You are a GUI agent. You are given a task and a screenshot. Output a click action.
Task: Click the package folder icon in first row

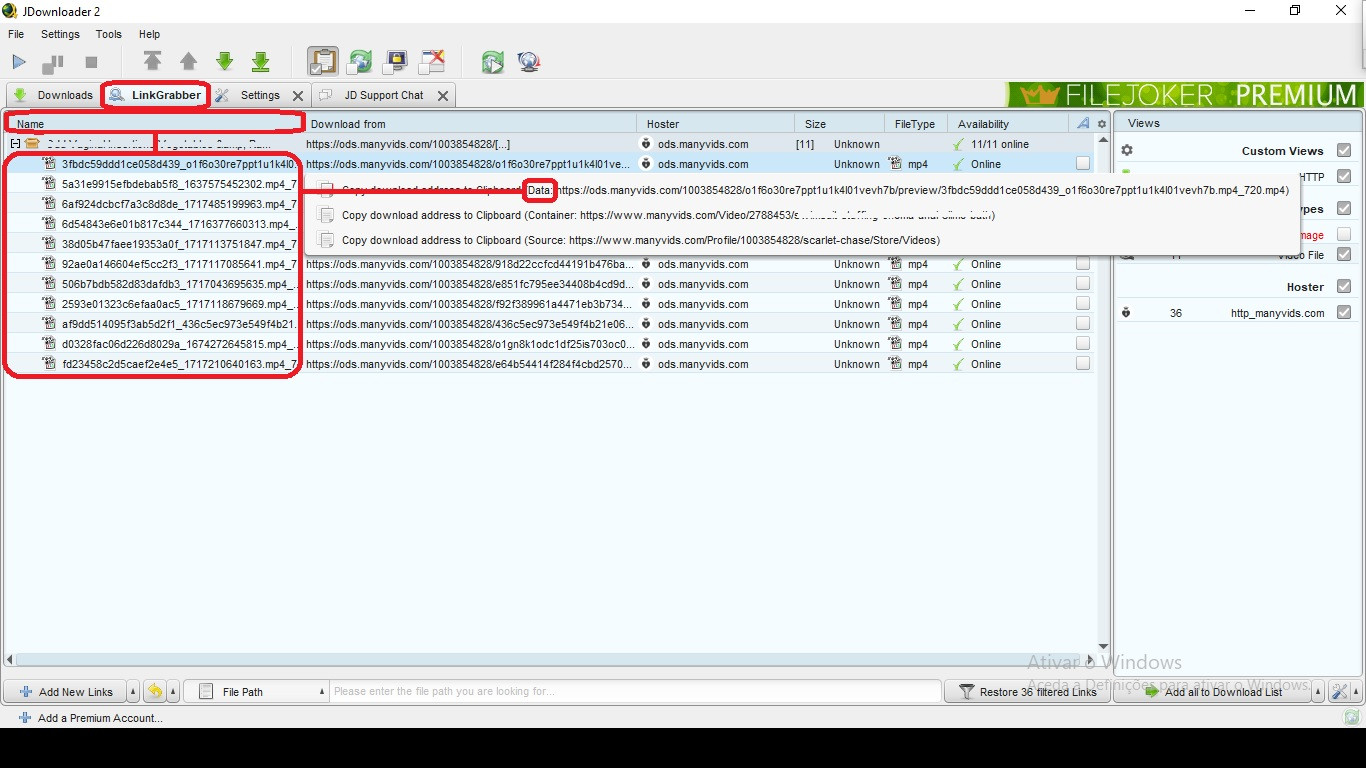pyautogui.click(x=32, y=144)
